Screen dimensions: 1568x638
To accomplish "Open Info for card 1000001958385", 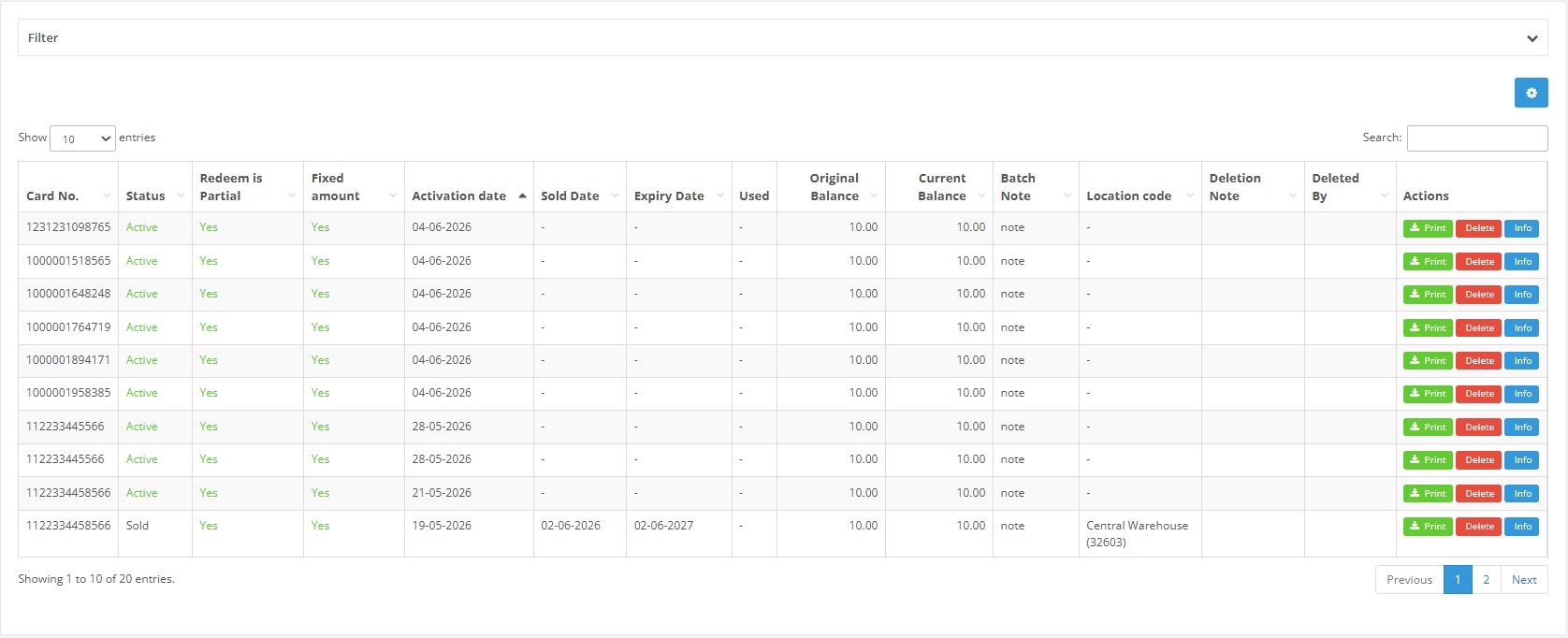I will pos(1522,394).
